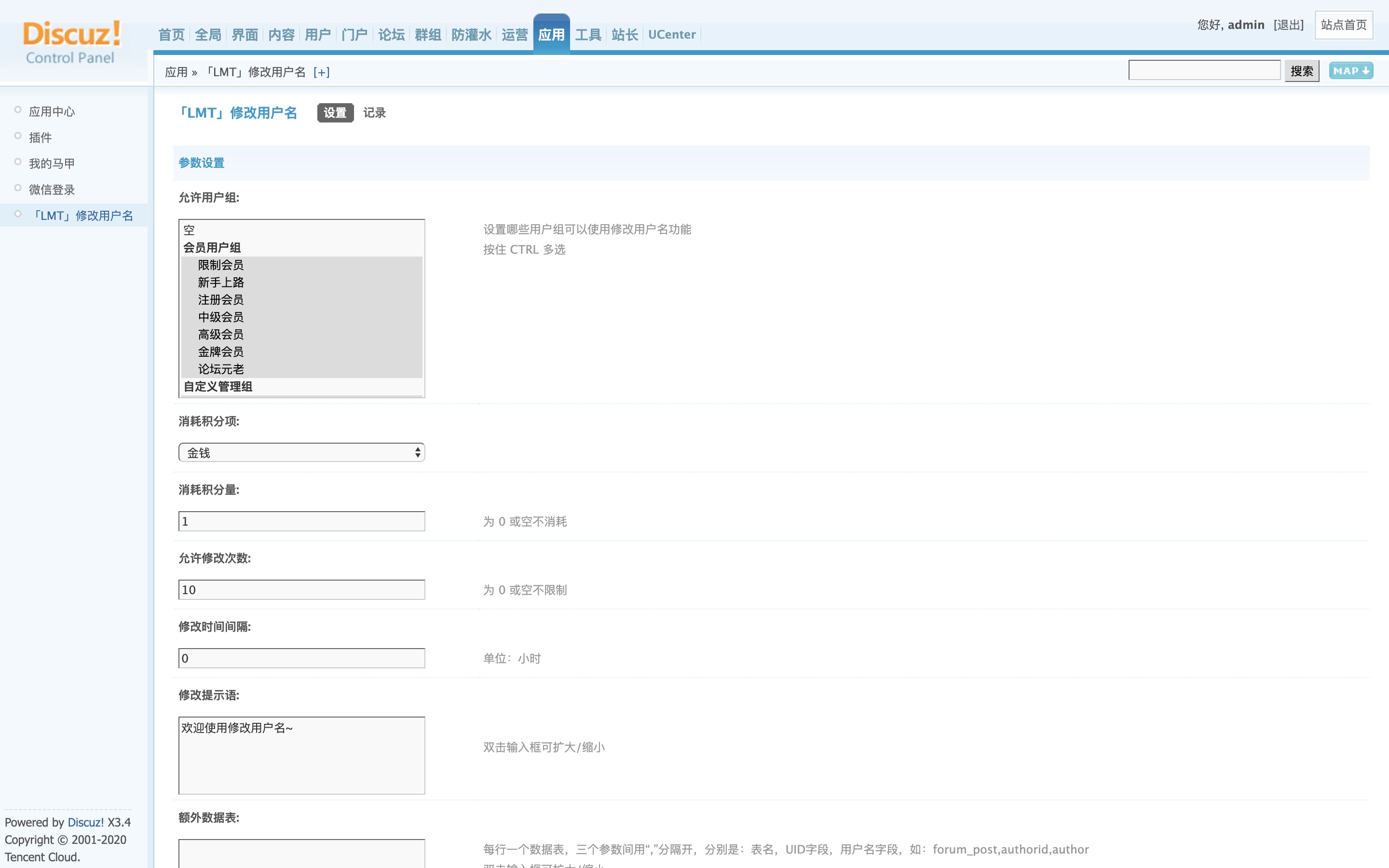Open the MAP site map button
1389x868 pixels.
click(x=1350, y=70)
